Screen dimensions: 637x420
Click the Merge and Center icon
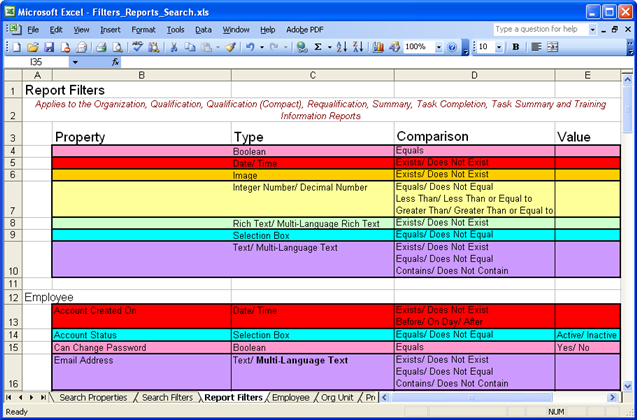[552, 47]
